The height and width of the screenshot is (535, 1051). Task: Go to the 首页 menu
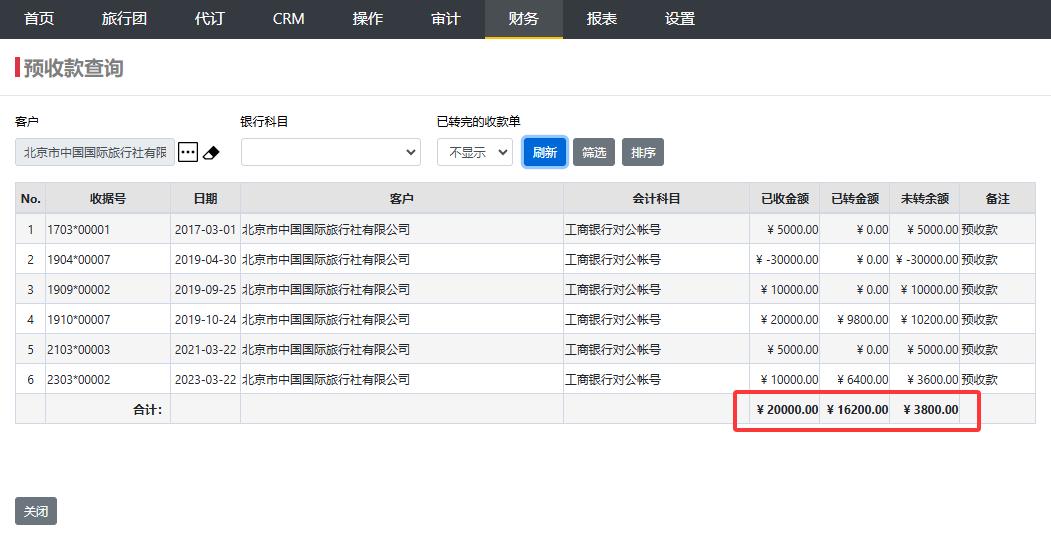click(x=39, y=19)
